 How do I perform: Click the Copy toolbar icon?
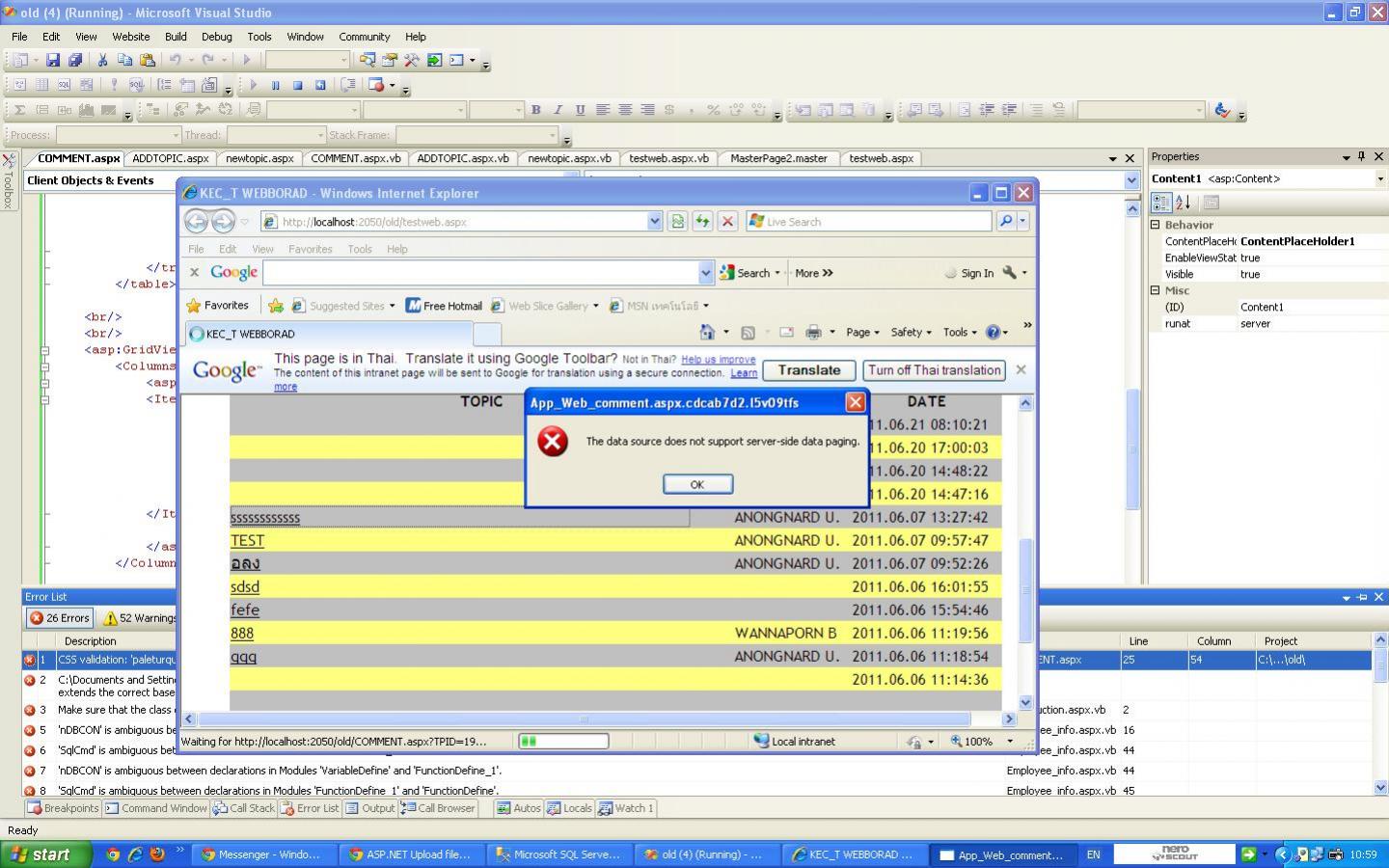click(124, 60)
